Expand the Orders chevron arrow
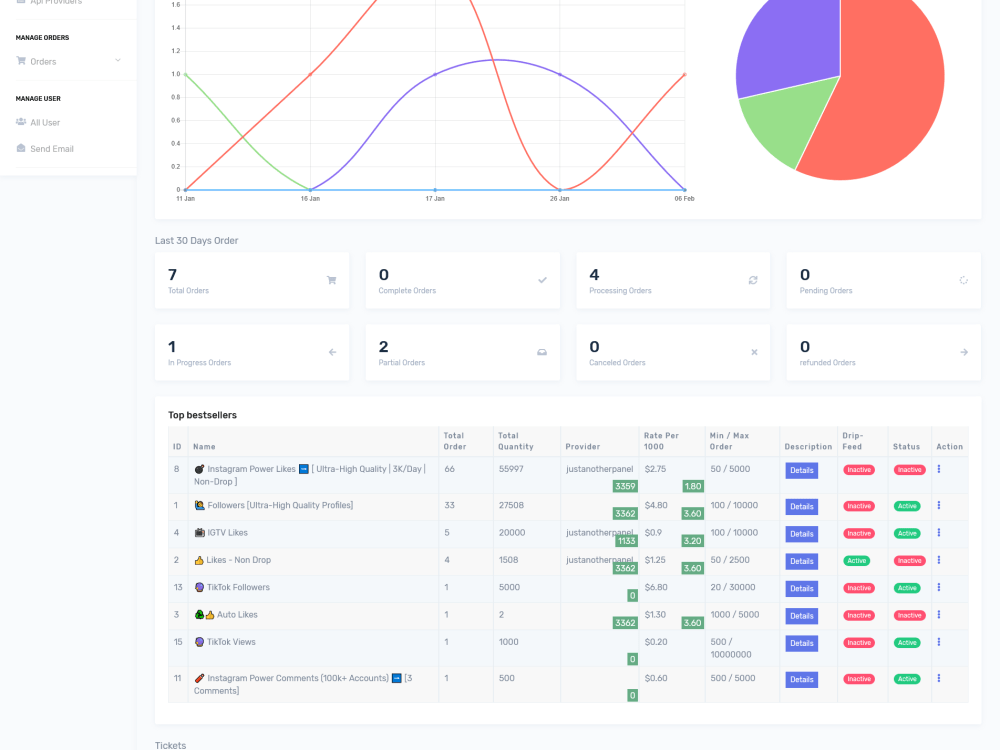The height and width of the screenshot is (750, 1000). (117, 61)
